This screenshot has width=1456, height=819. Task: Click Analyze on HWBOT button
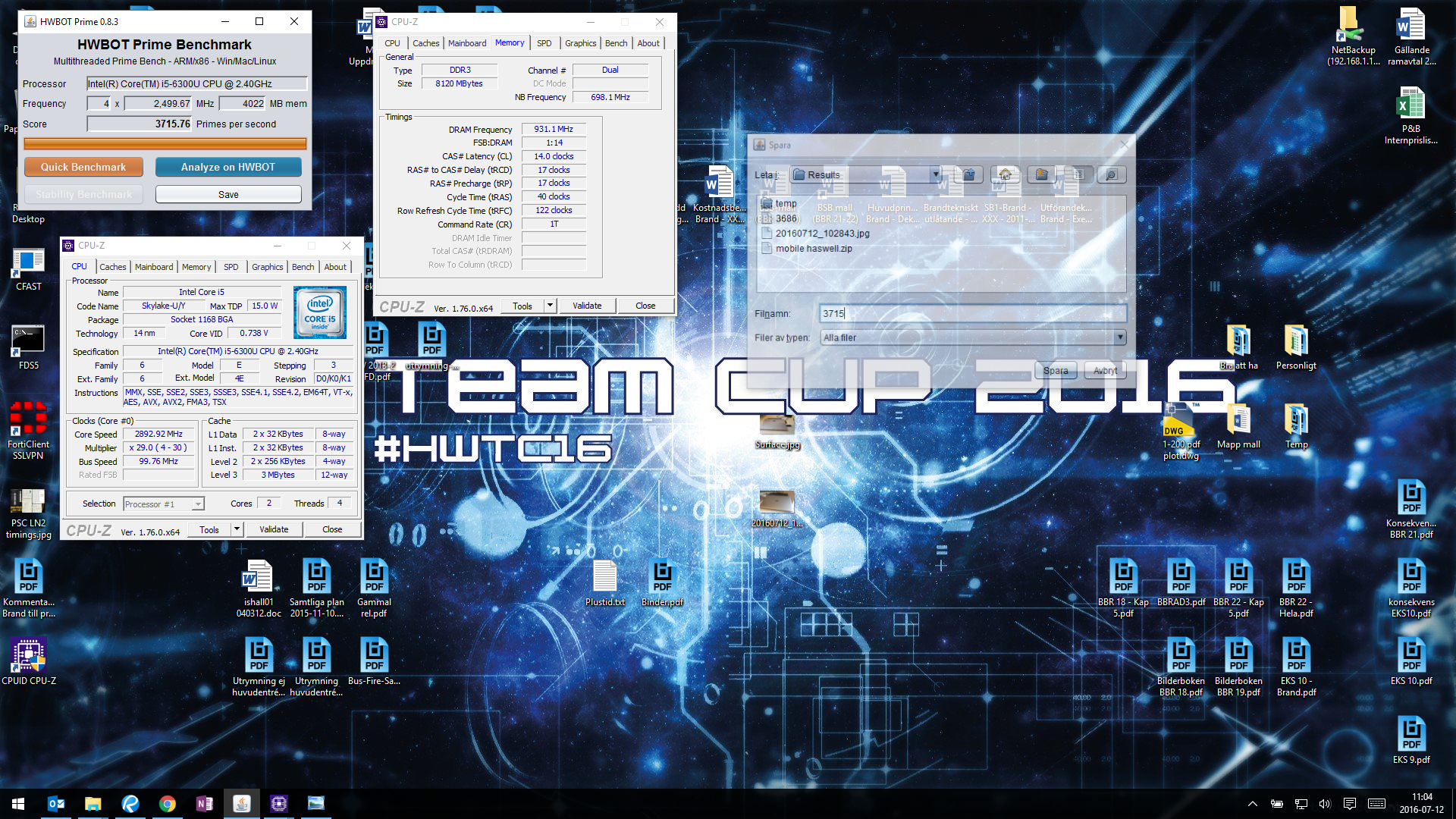(x=228, y=167)
